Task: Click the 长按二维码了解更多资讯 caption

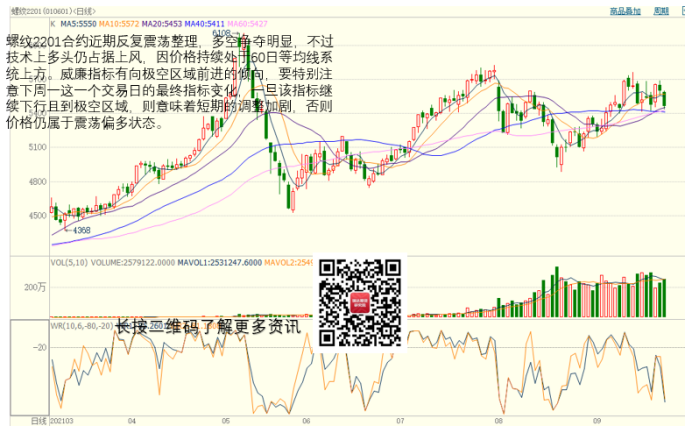Action: point(206,326)
